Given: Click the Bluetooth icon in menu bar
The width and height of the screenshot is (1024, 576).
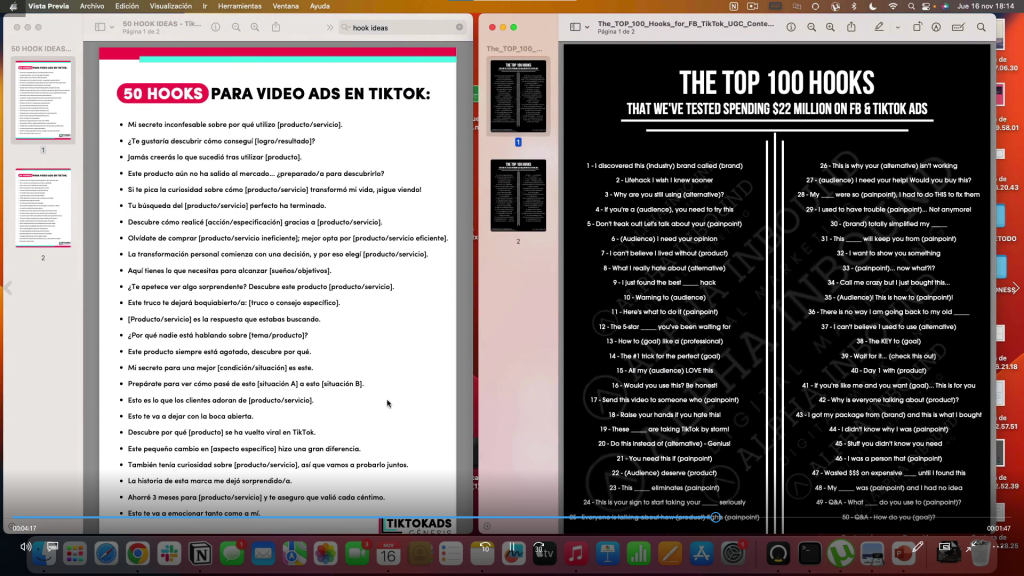Looking at the screenshot, I should coord(854,7).
